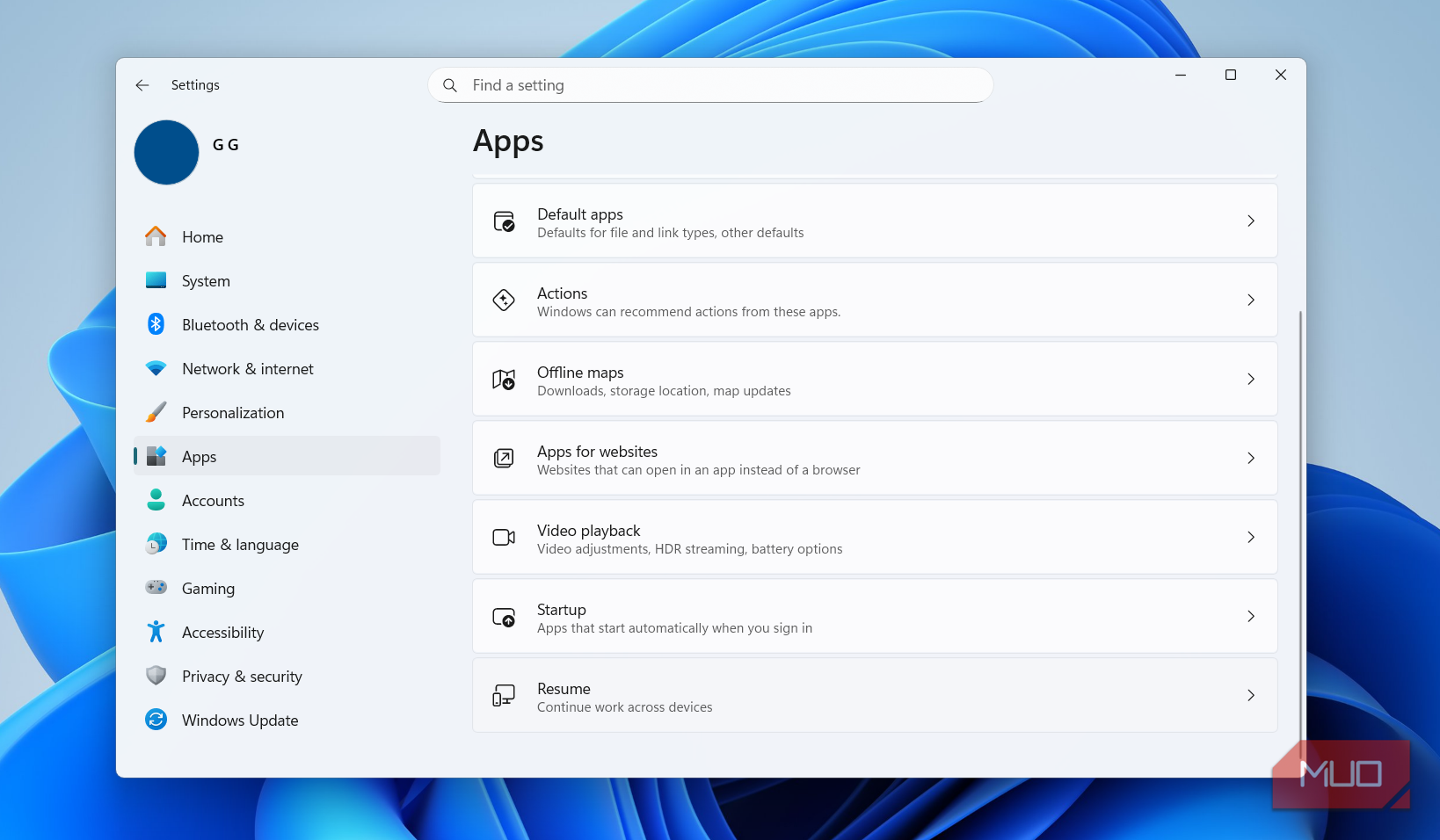Screen dimensions: 1440x840
Task: Open Actions using its right chevron
Action: pyautogui.click(x=1251, y=301)
